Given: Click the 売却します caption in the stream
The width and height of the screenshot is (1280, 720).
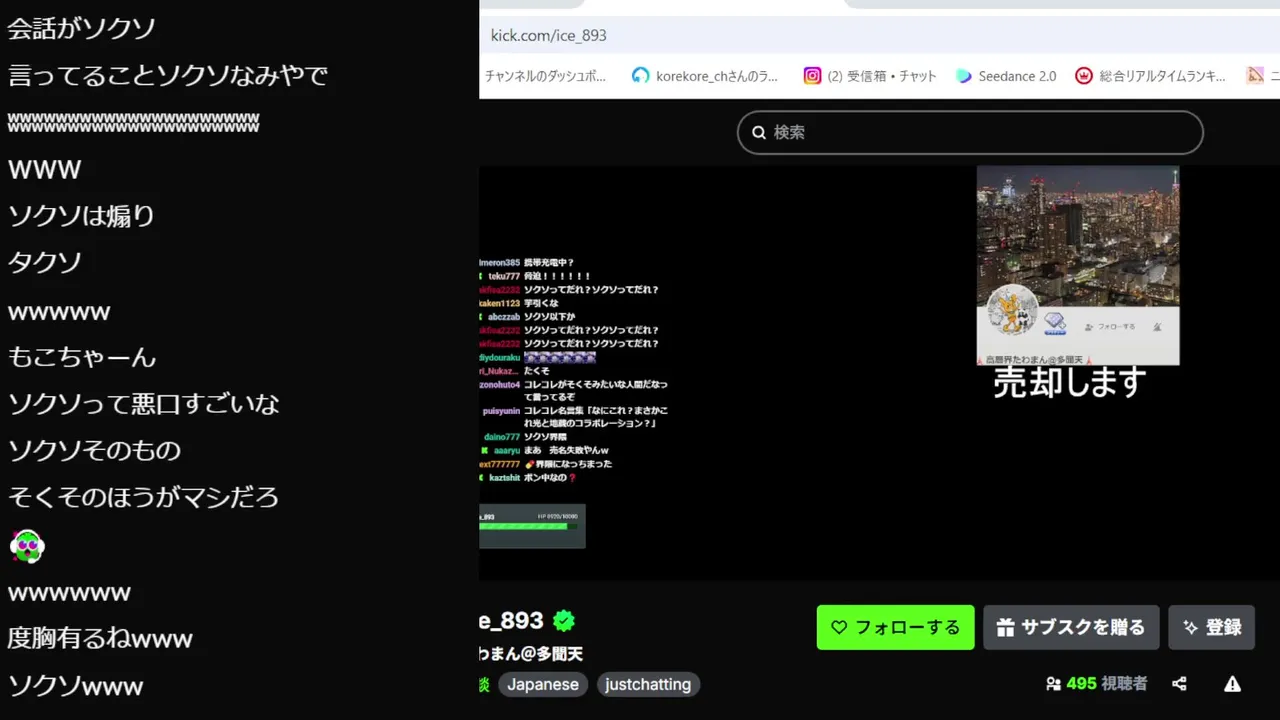Looking at the screenshot, I should 1069,382.
